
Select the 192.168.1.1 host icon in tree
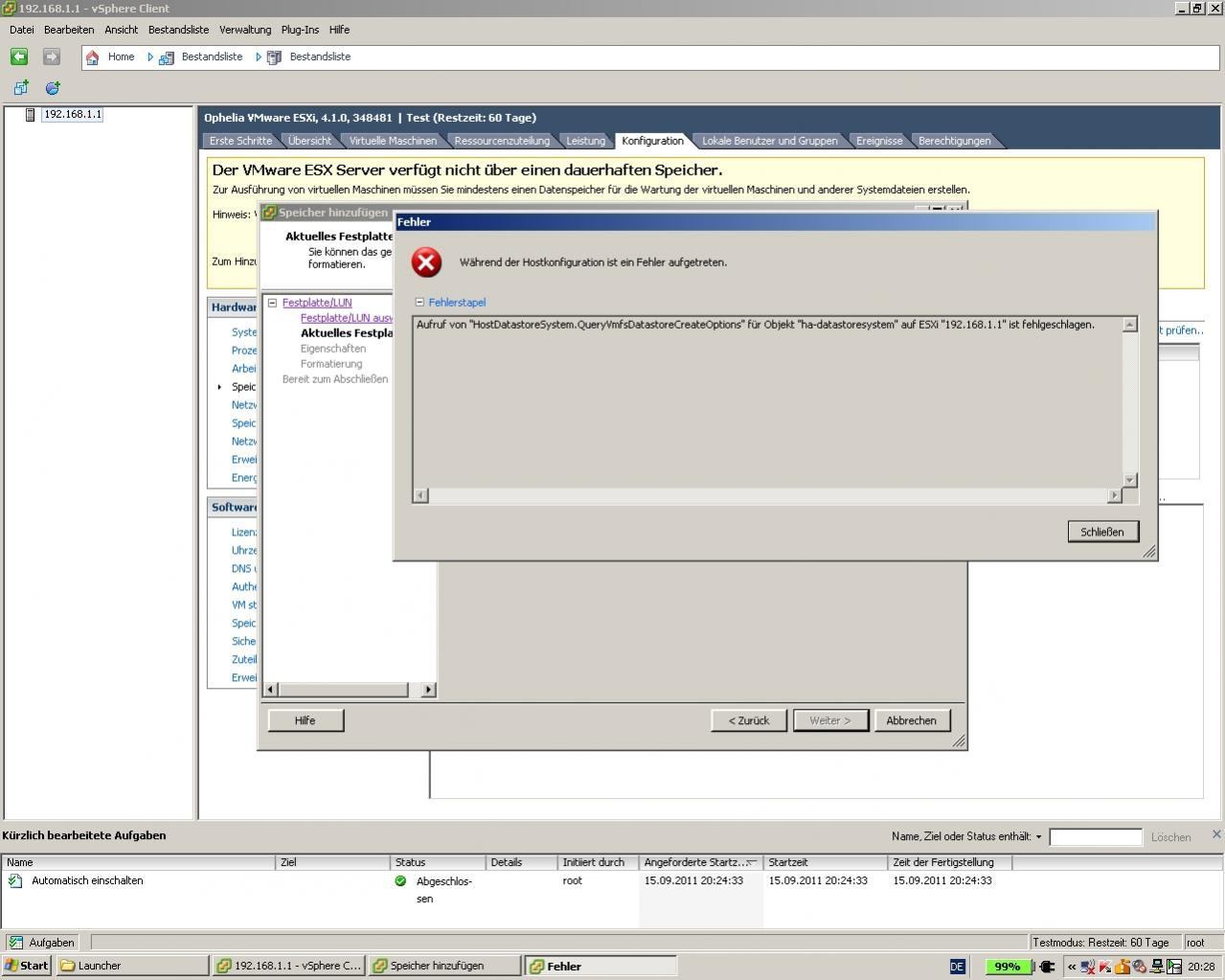click(x=30, y=115)
